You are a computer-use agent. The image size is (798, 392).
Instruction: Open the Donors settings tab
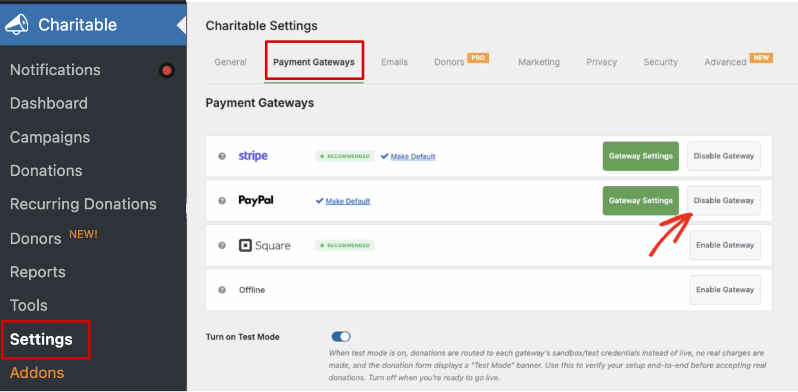pos(449,62)
